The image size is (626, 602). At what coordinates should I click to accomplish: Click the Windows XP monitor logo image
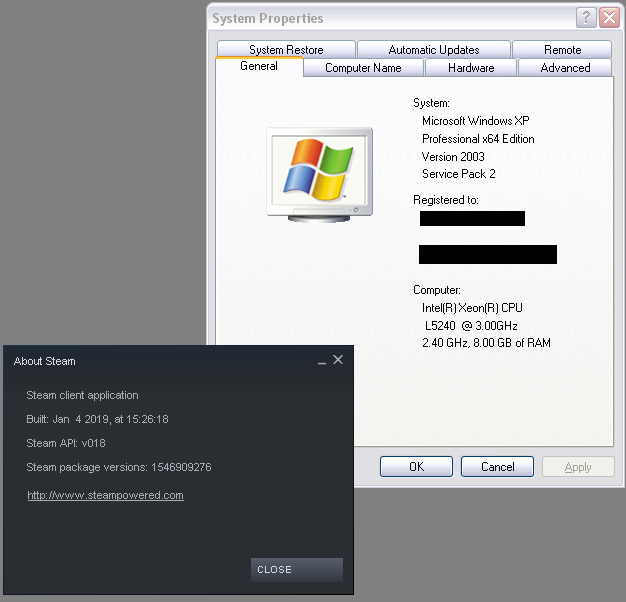(x=319, y=175)
